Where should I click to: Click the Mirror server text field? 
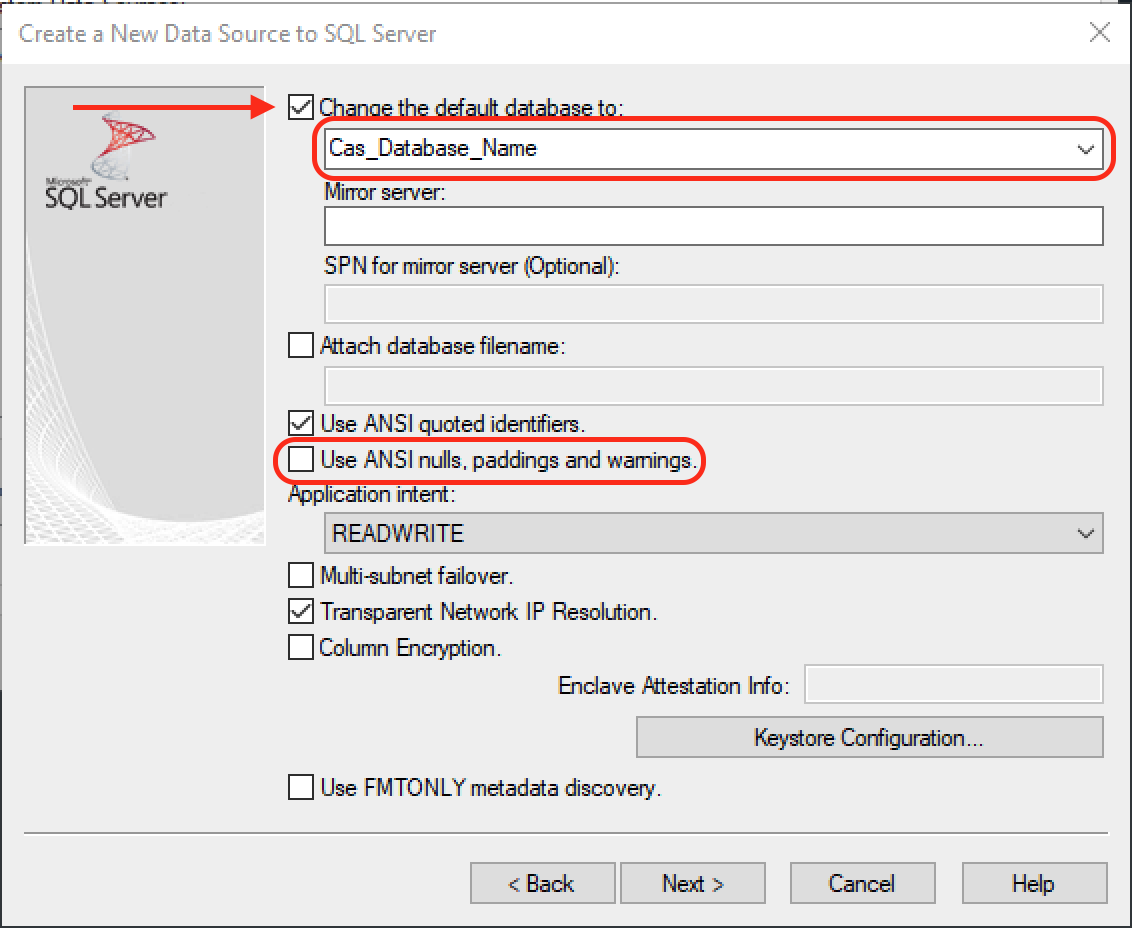pos(713,226)
